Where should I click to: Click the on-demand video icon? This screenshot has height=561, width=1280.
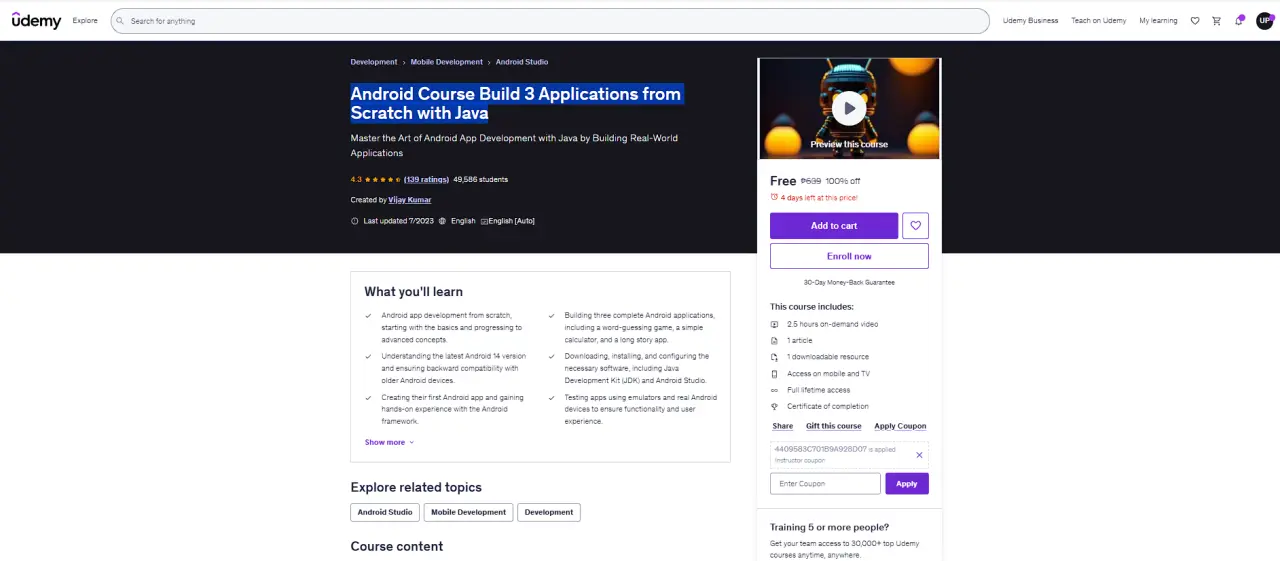pos(774,324)
